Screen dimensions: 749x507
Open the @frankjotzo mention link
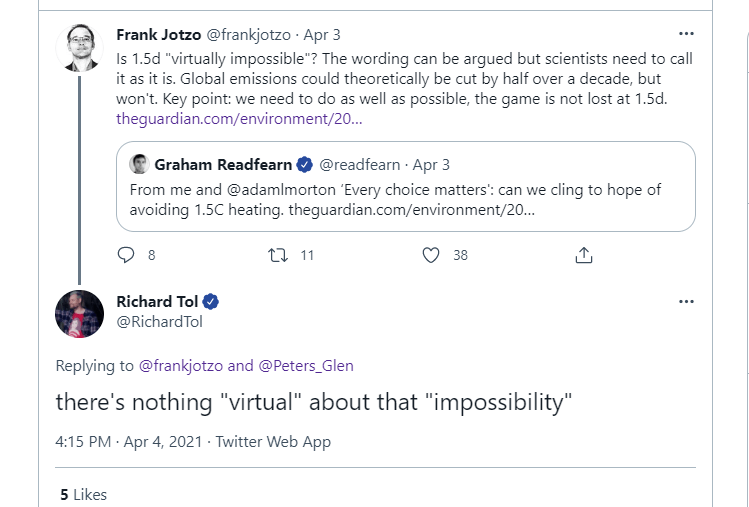[182, 365]
